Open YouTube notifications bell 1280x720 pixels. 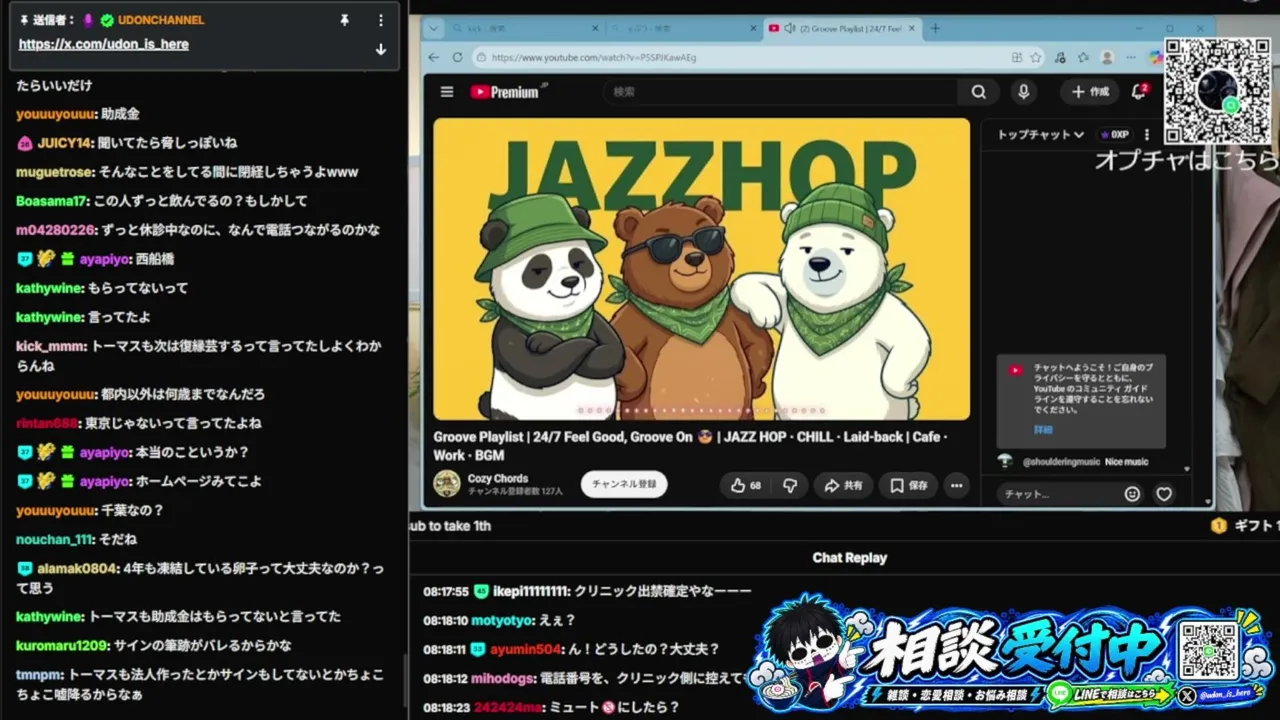1138,92
